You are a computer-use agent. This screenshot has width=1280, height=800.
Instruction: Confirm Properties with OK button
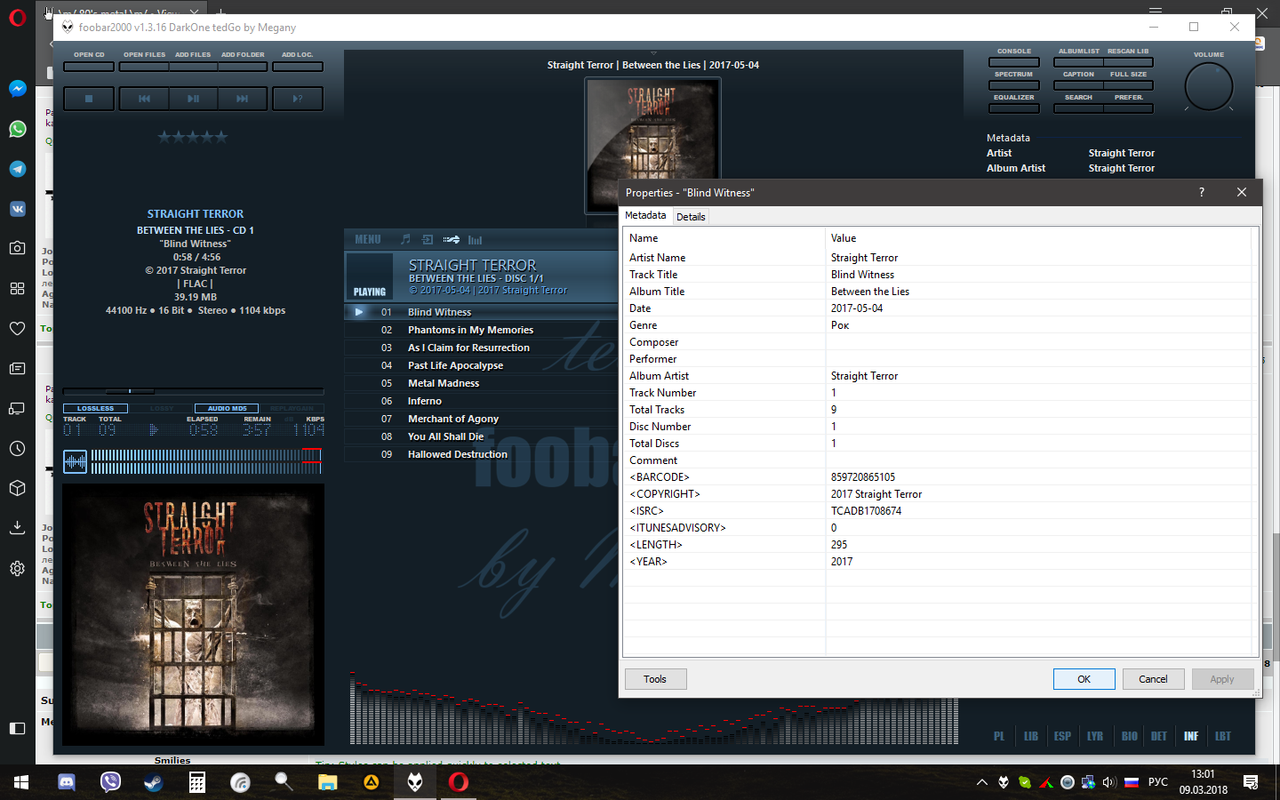pyautogui.click(x=1084, y=679)
